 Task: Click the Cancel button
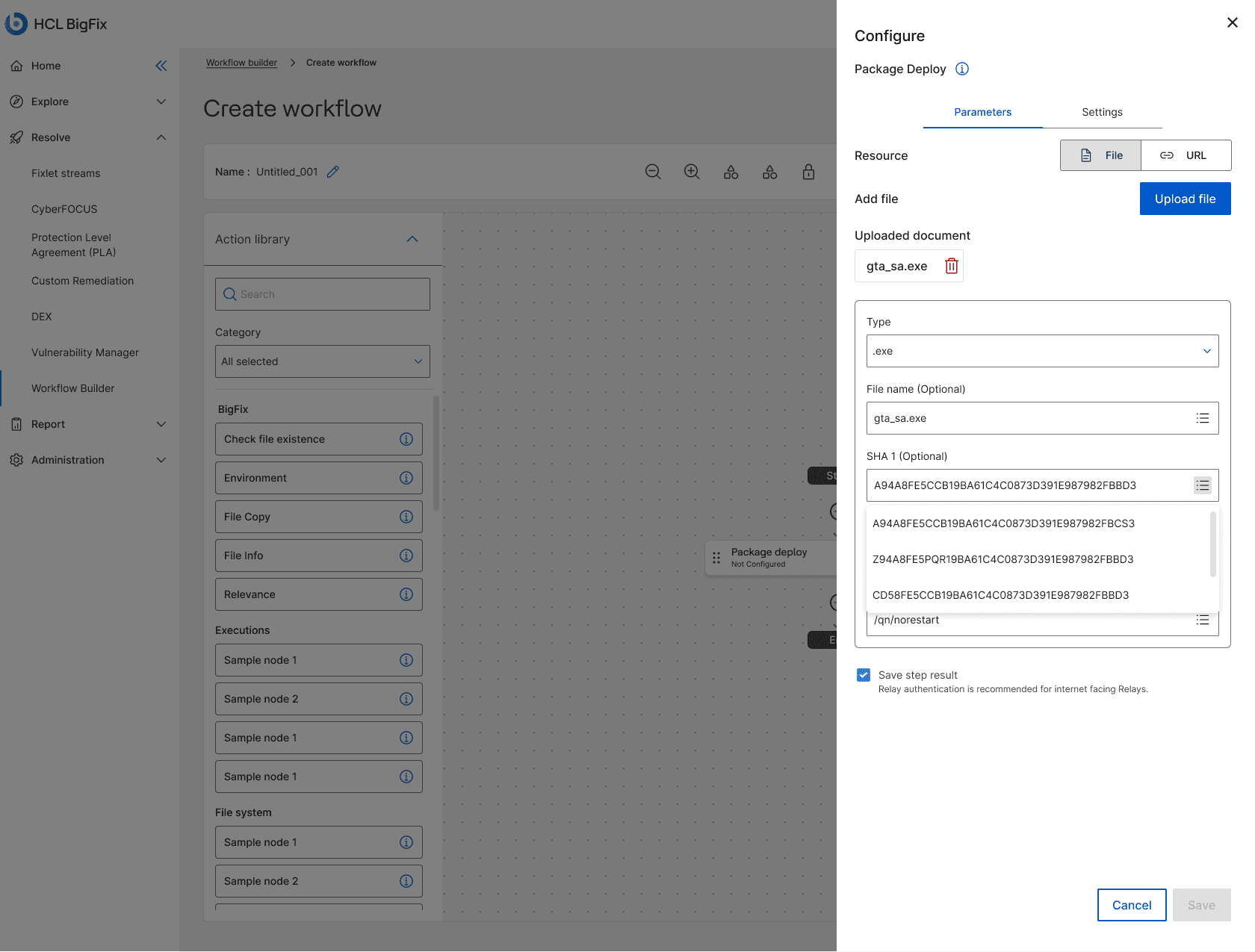click(1132, 905)
